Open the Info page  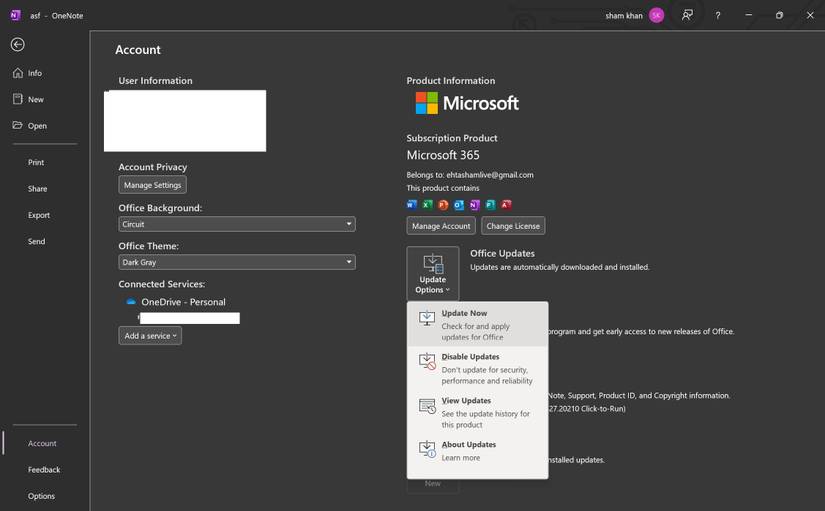[x=34, y=73]
